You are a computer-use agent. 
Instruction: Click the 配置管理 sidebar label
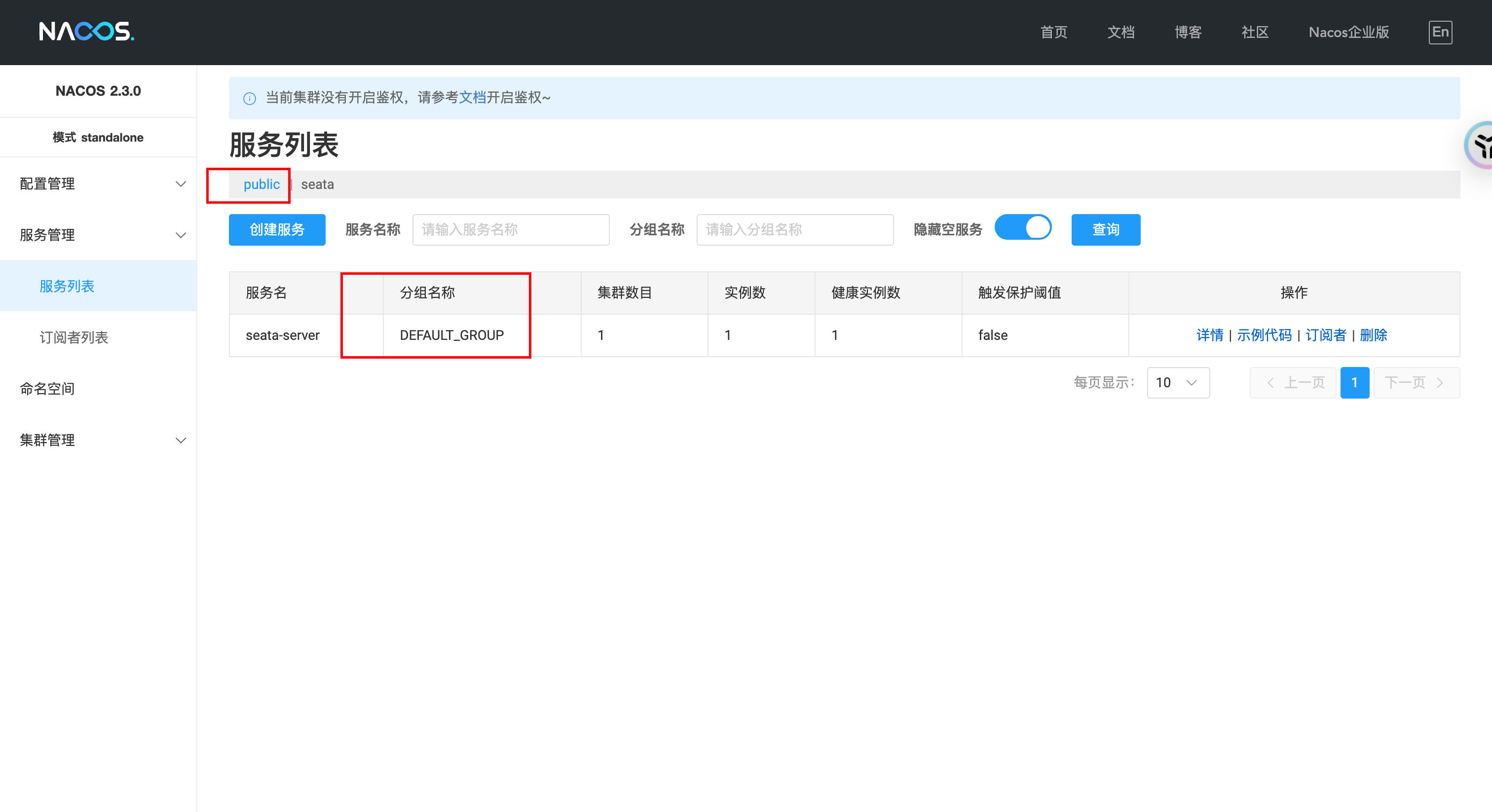click(47, 184)
